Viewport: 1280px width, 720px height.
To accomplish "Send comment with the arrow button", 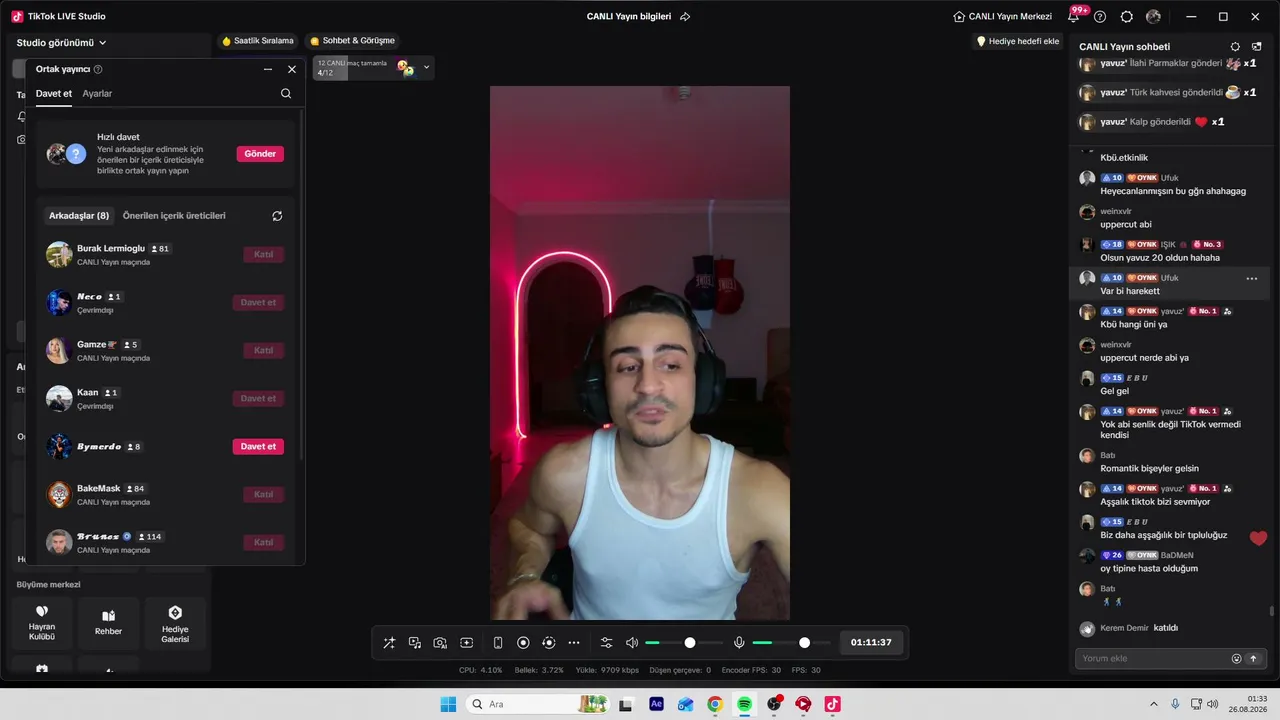I will pyautogui.click(x=1253, y=658).
